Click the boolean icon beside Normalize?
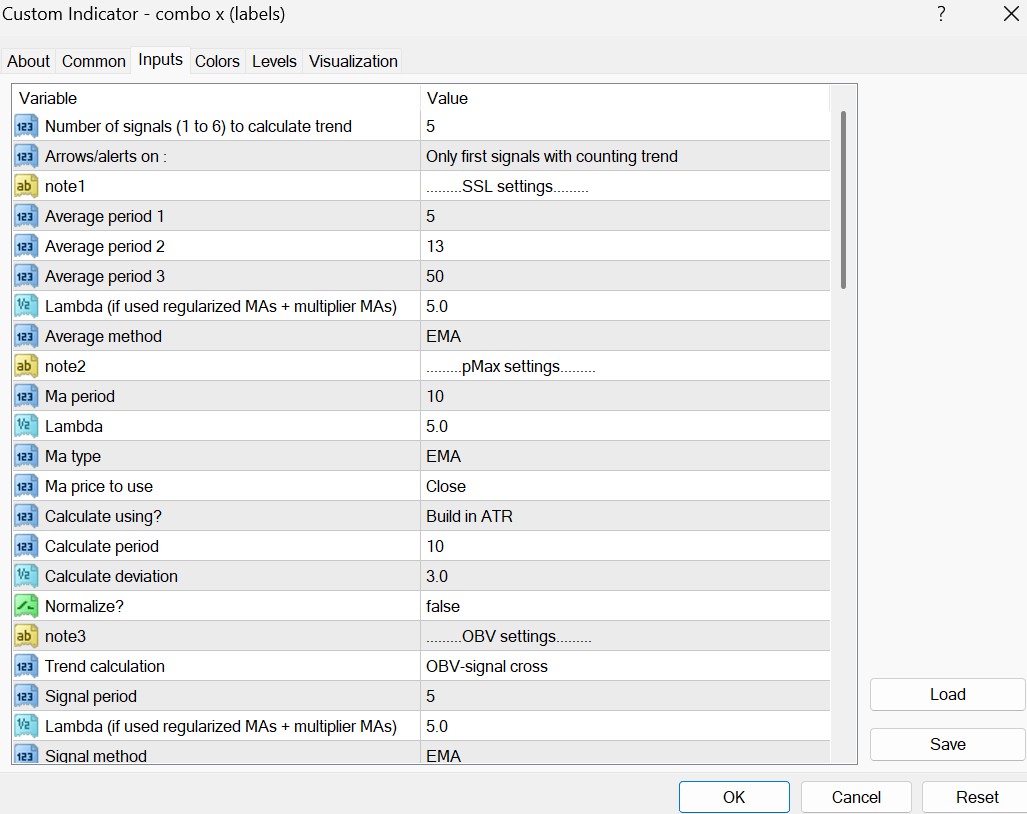Image resolution: width=1027 pixels, height=814 pixels. (26, 606)
